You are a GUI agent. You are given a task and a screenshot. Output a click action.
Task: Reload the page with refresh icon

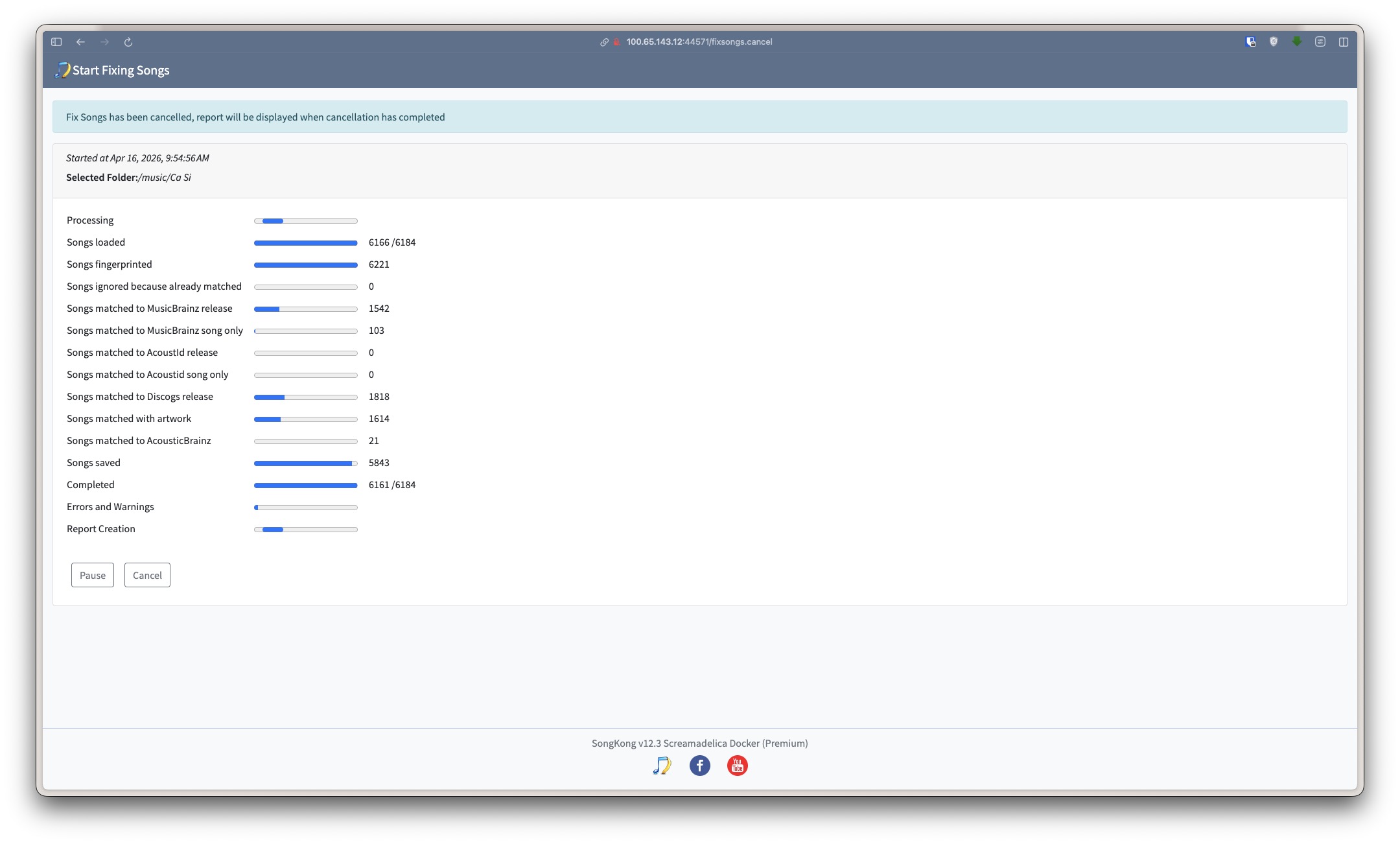coord(128,42)
